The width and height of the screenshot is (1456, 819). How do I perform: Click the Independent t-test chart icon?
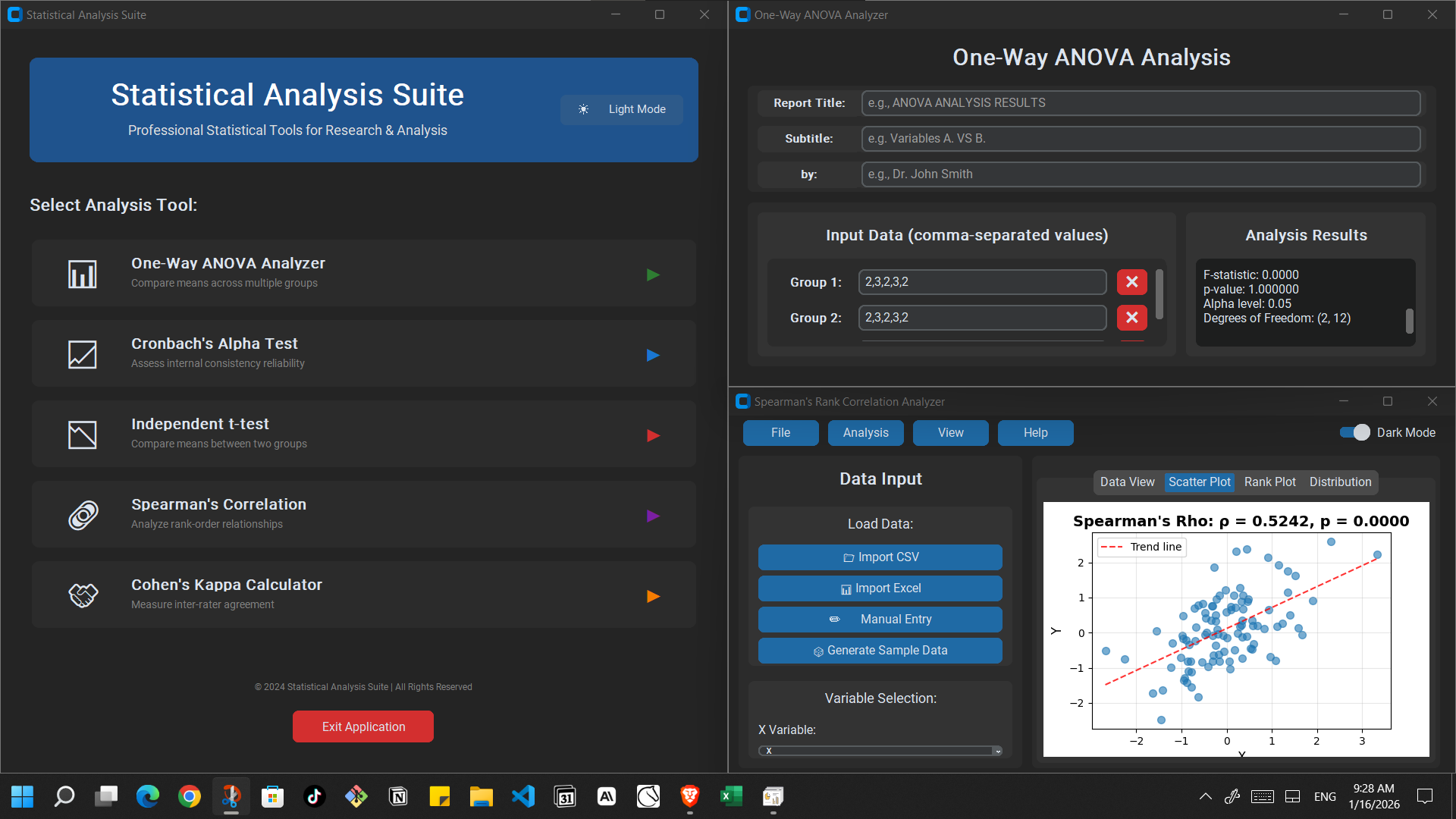(x=83, y=435)
